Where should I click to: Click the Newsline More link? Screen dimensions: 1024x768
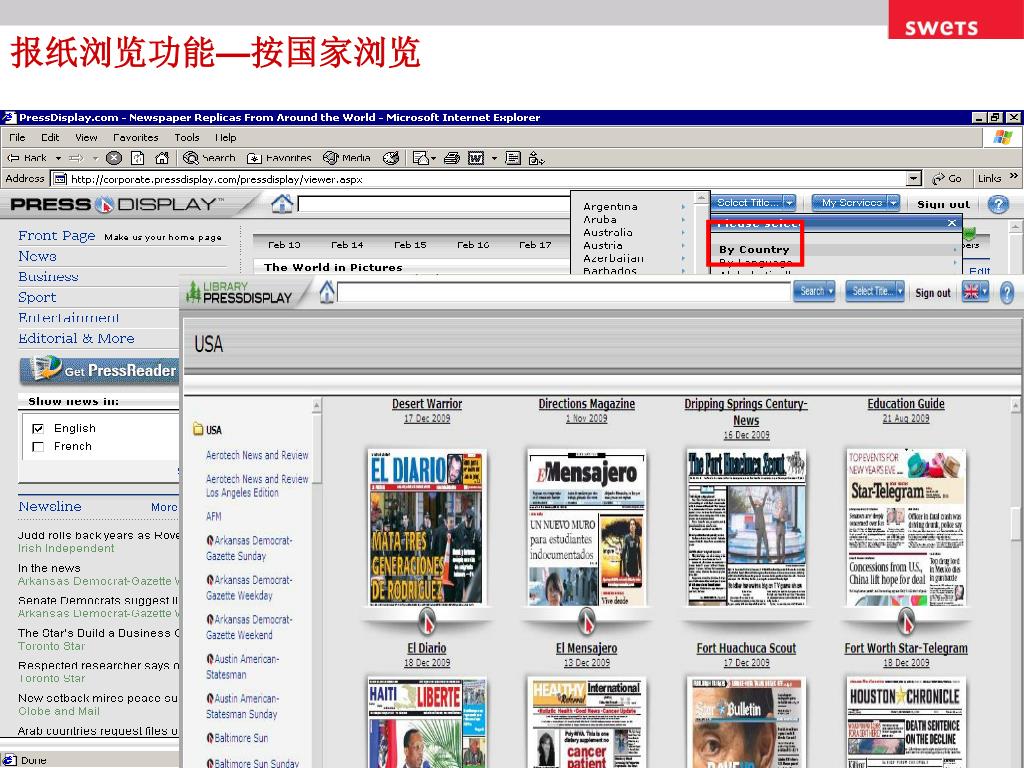[164, 507]
